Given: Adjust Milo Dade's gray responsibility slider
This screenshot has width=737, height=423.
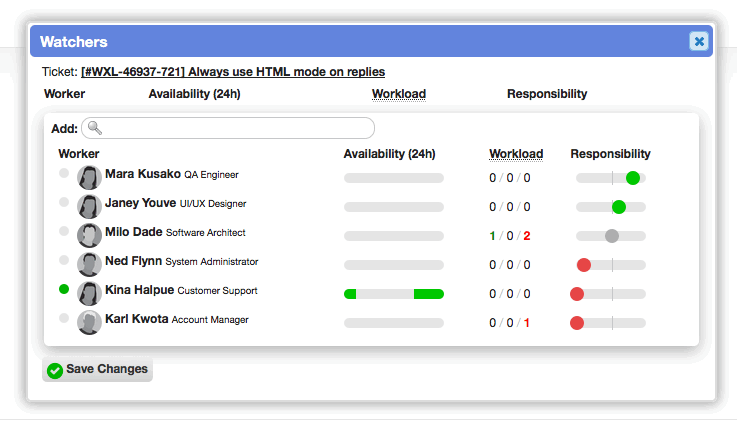Looking at the screenshot, I should (612, 236).
